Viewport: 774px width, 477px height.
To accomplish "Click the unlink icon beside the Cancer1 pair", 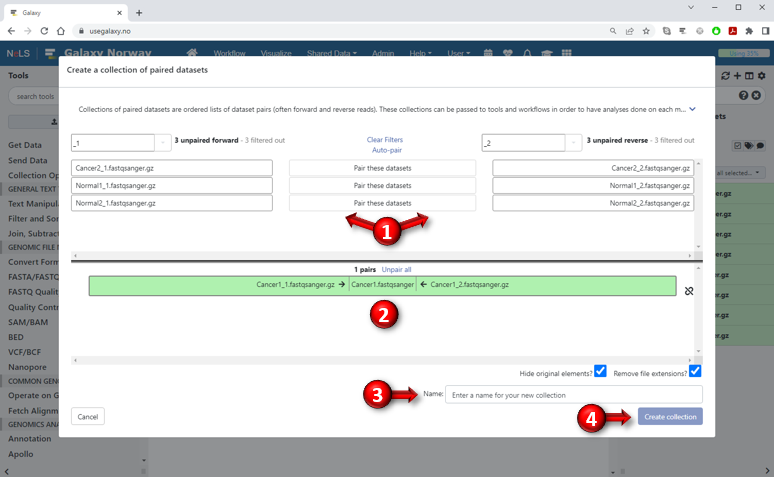I will 689,291.
